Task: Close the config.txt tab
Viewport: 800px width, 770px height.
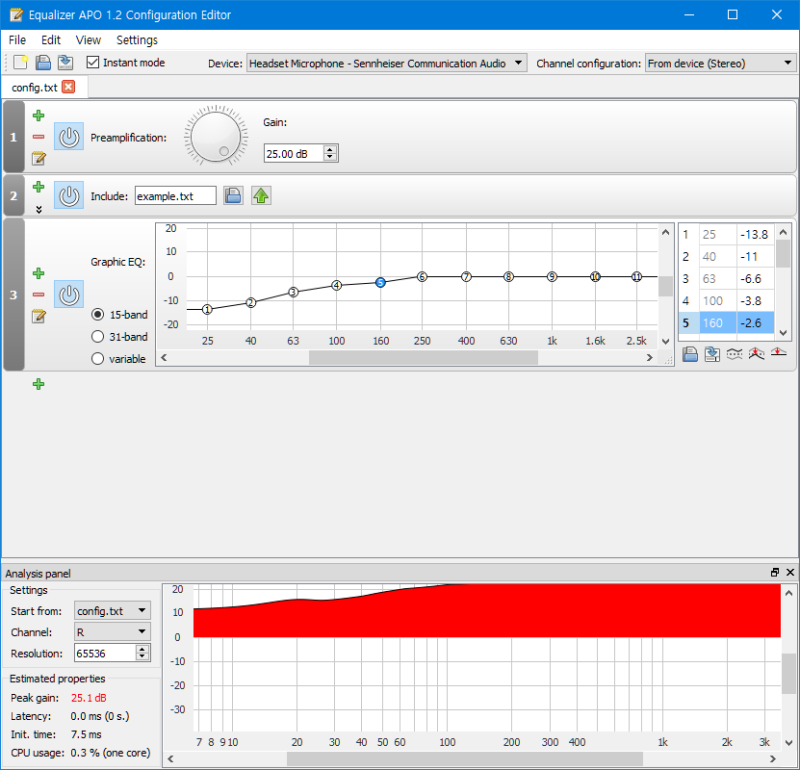Action: [68, 87]
